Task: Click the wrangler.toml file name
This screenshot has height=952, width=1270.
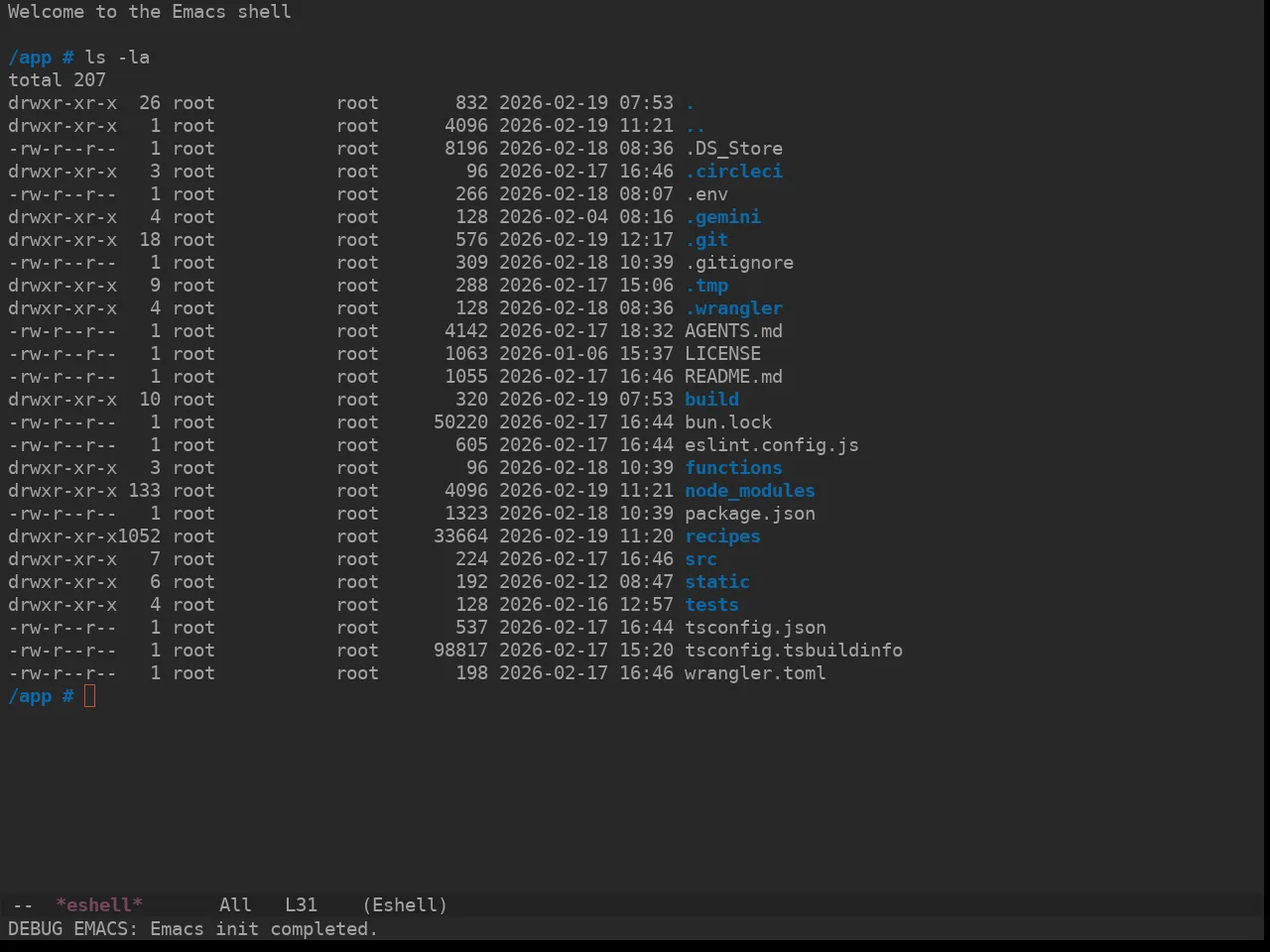Action: click(756, 673)
